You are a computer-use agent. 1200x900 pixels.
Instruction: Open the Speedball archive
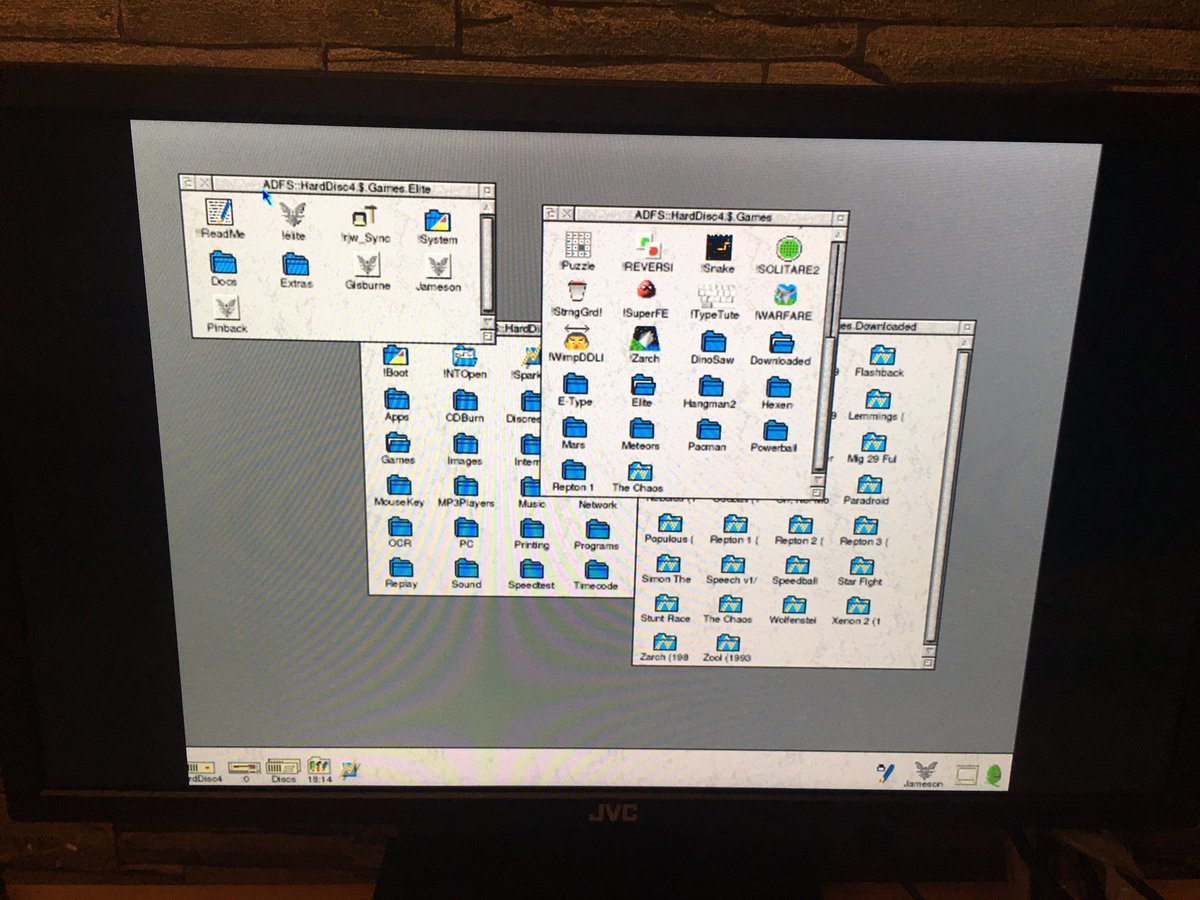pos(796,564)
